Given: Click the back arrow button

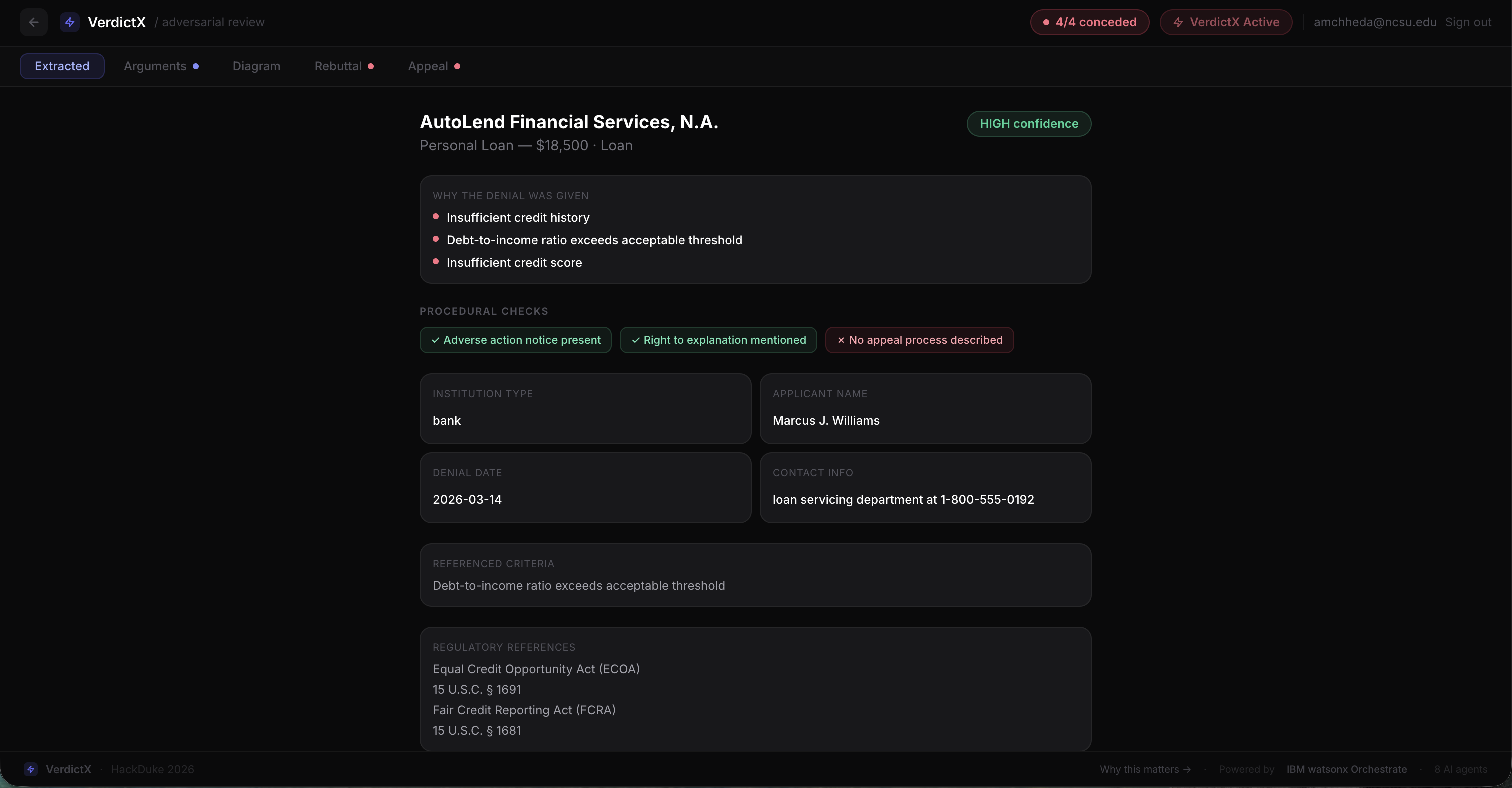Looking at the screenshot, I should point(33,22).
